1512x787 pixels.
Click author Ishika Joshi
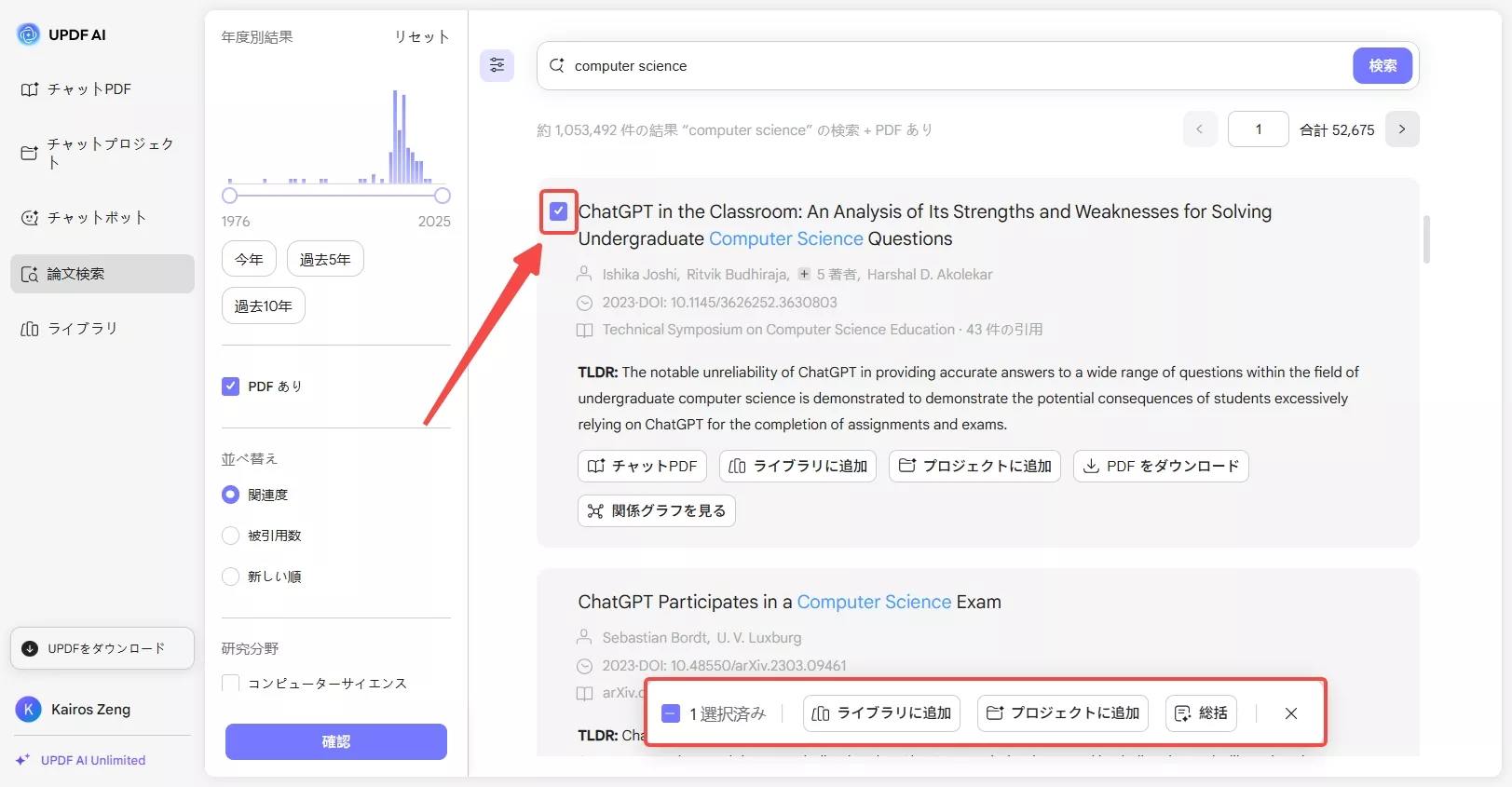pos(641,275)
